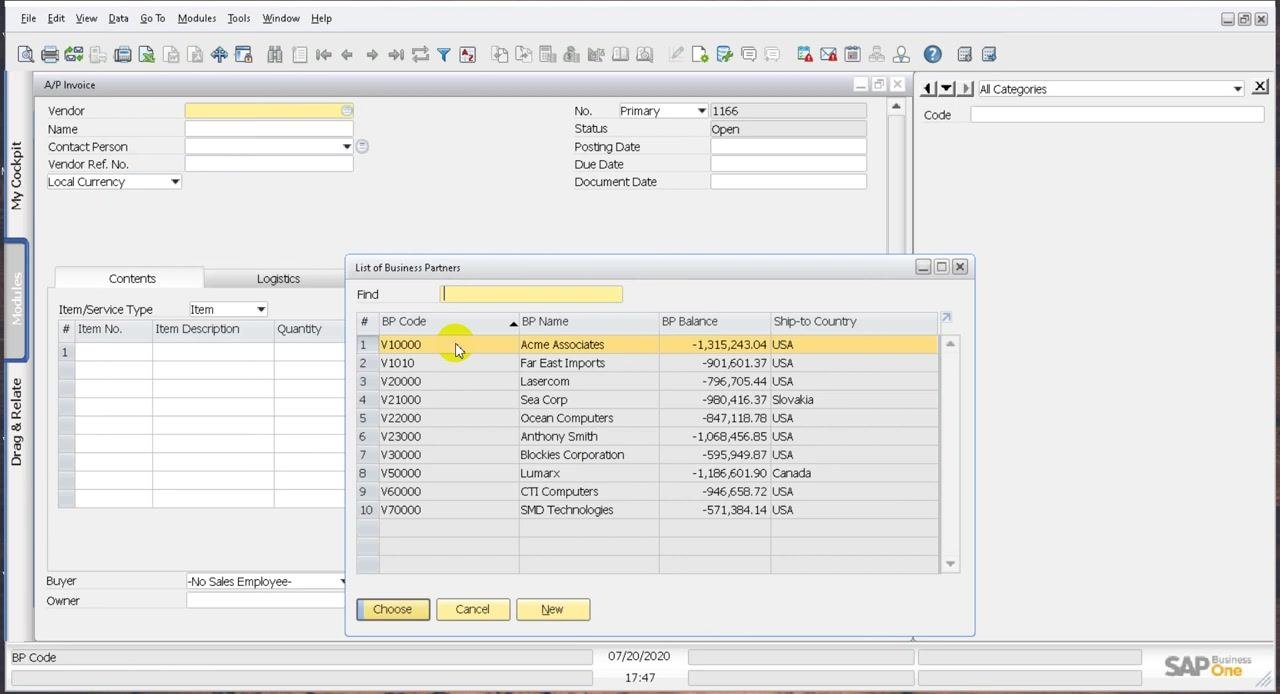This screenshot has width=1280, height=694.
Task: Click expand arrow icon in Business Partners list
Action: pyautogui.click(x=946, y=318)
